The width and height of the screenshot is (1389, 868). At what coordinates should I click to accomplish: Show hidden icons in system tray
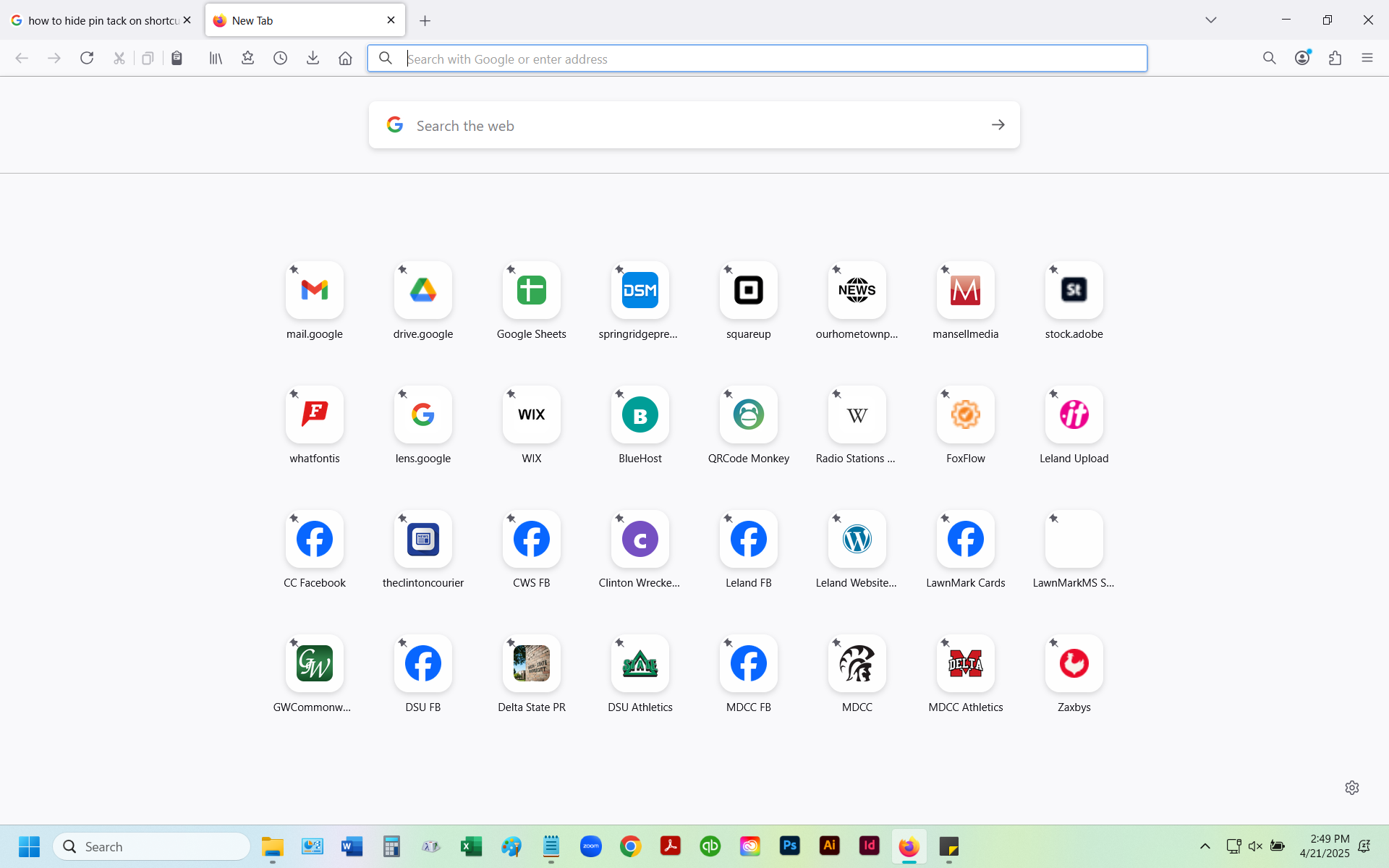pos(1205,846)
